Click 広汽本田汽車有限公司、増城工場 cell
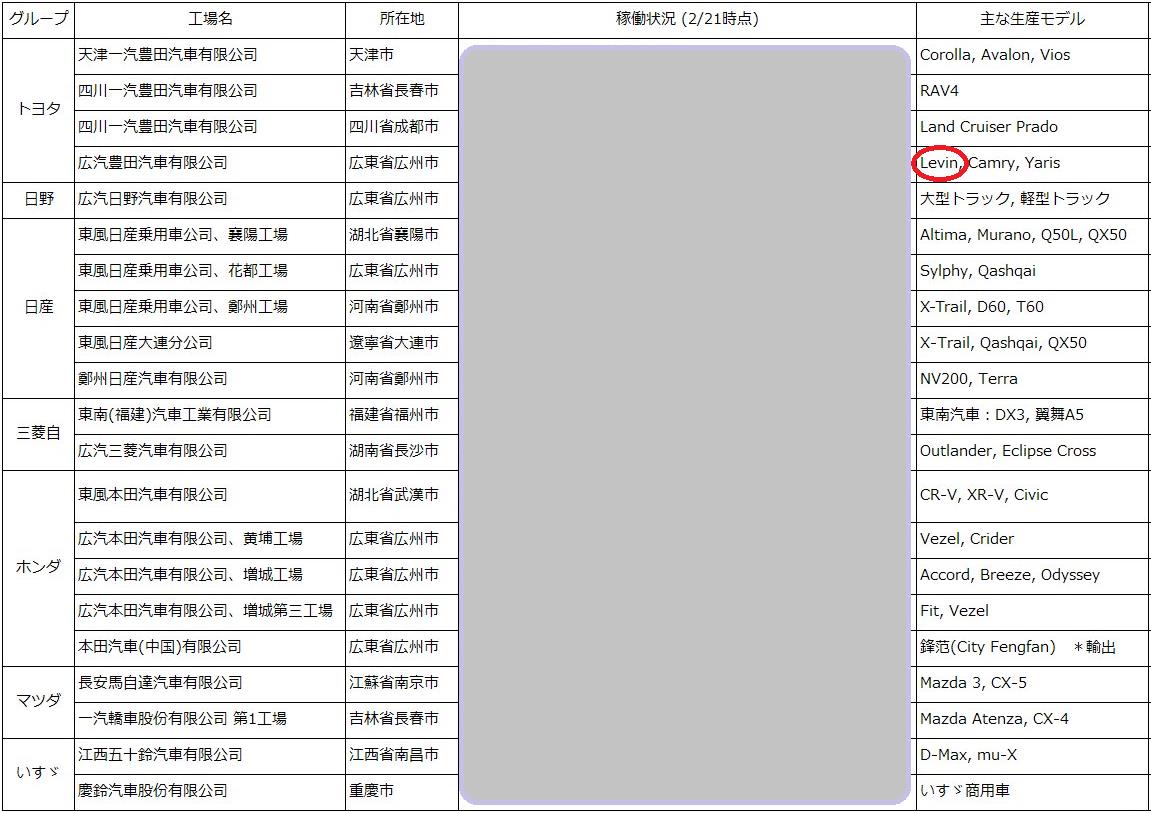The width and height of the screenshot is (1151, 813). tap(210, 575)
